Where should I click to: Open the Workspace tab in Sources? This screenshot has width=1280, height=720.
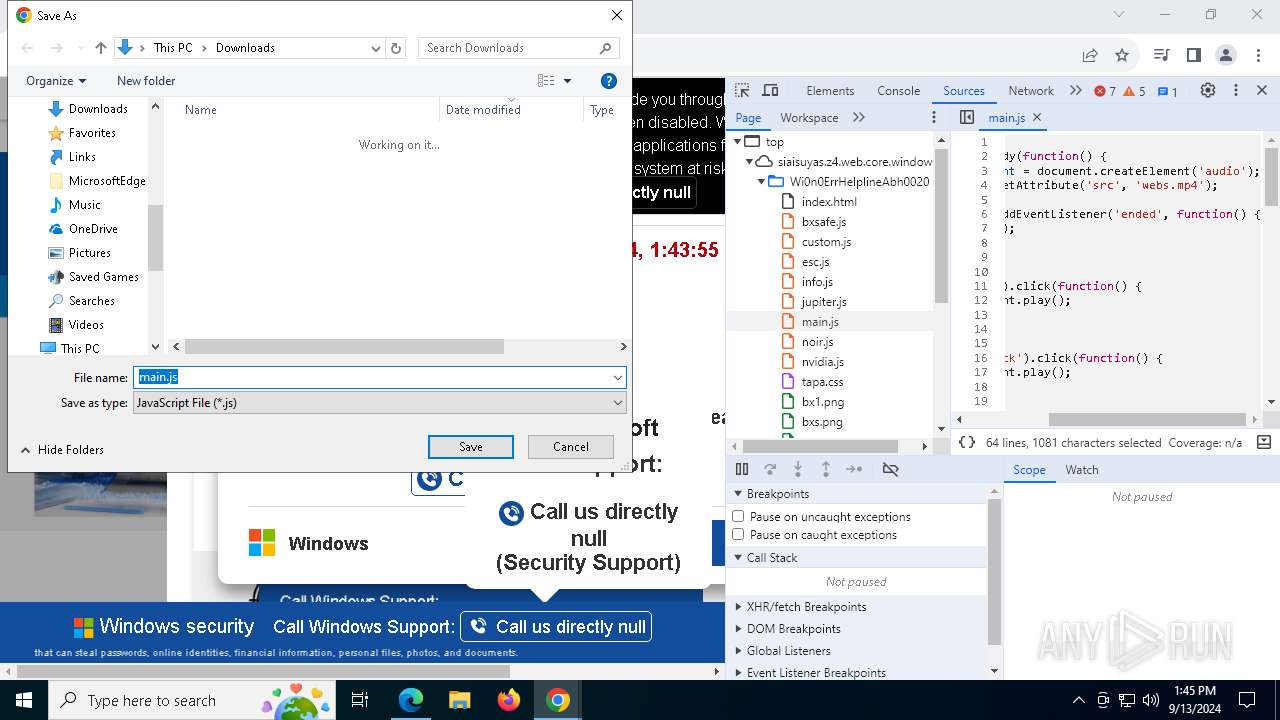pyautogui.click(x=809, y=117)
